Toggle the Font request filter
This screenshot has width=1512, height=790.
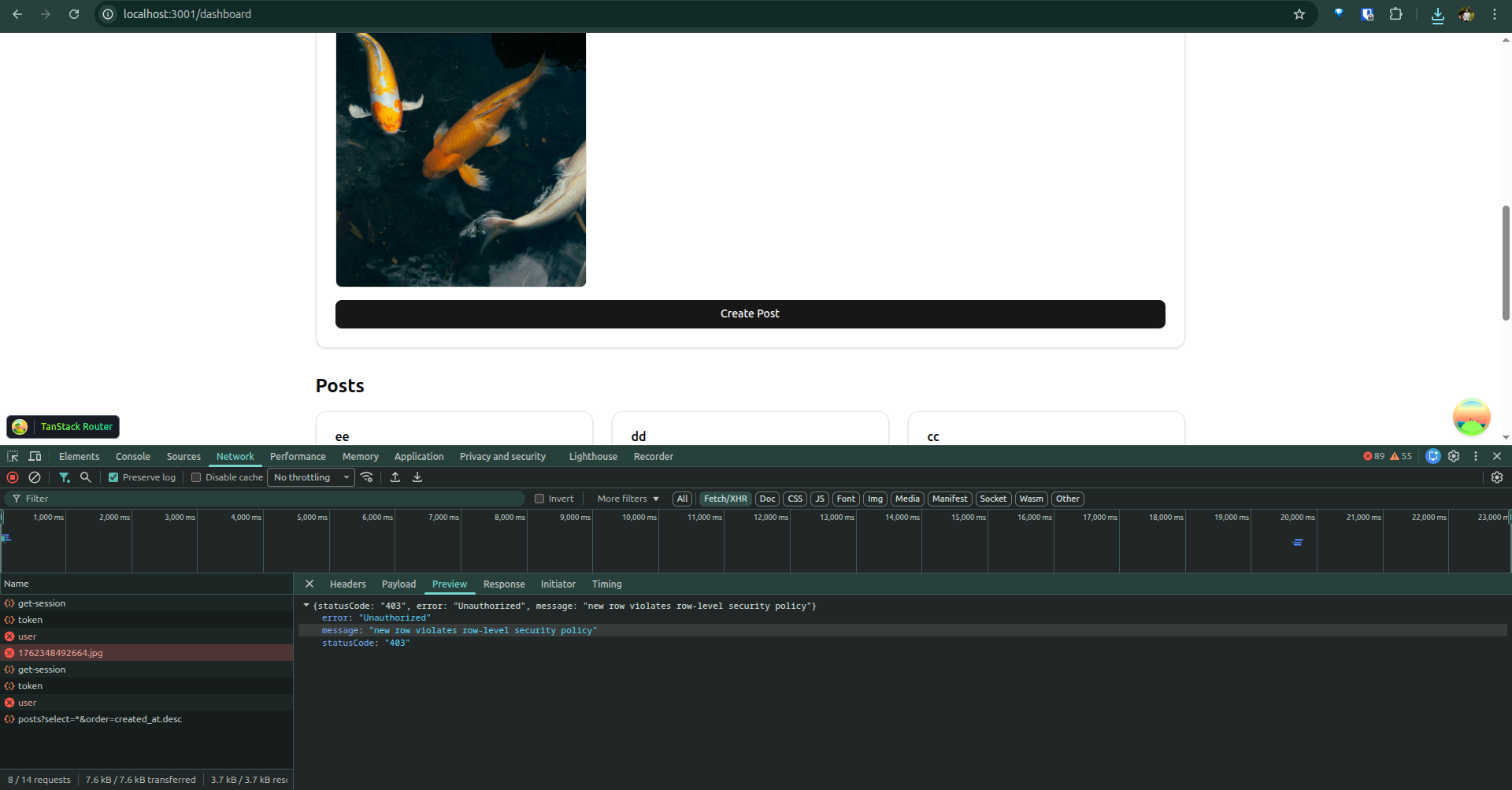[x=846, y=499]
